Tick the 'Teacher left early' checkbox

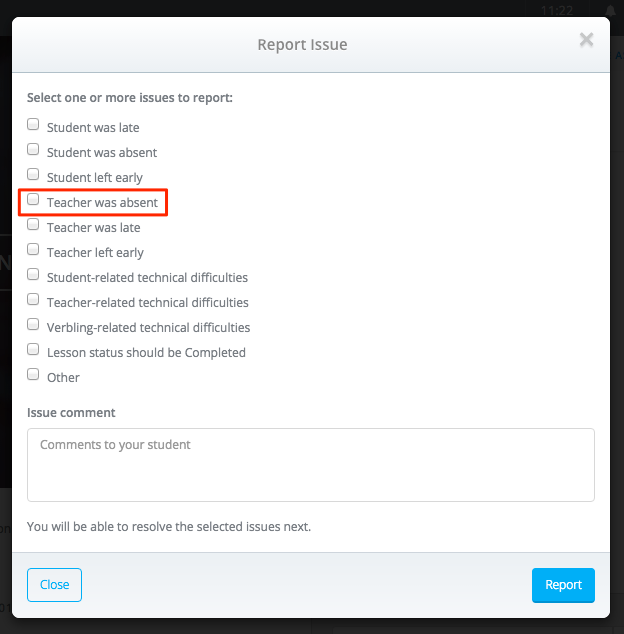(x=33, y=249)
